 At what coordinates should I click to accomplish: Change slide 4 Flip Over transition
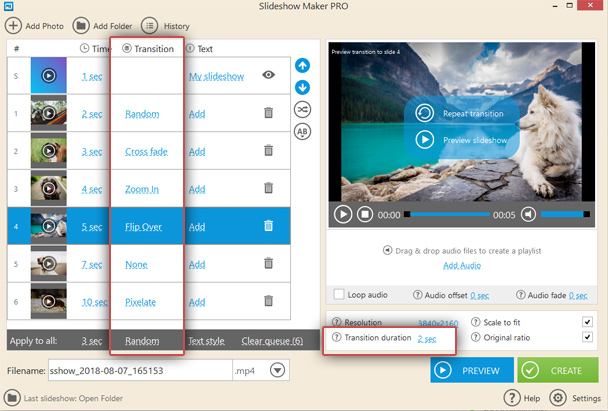tap(143, 227)
